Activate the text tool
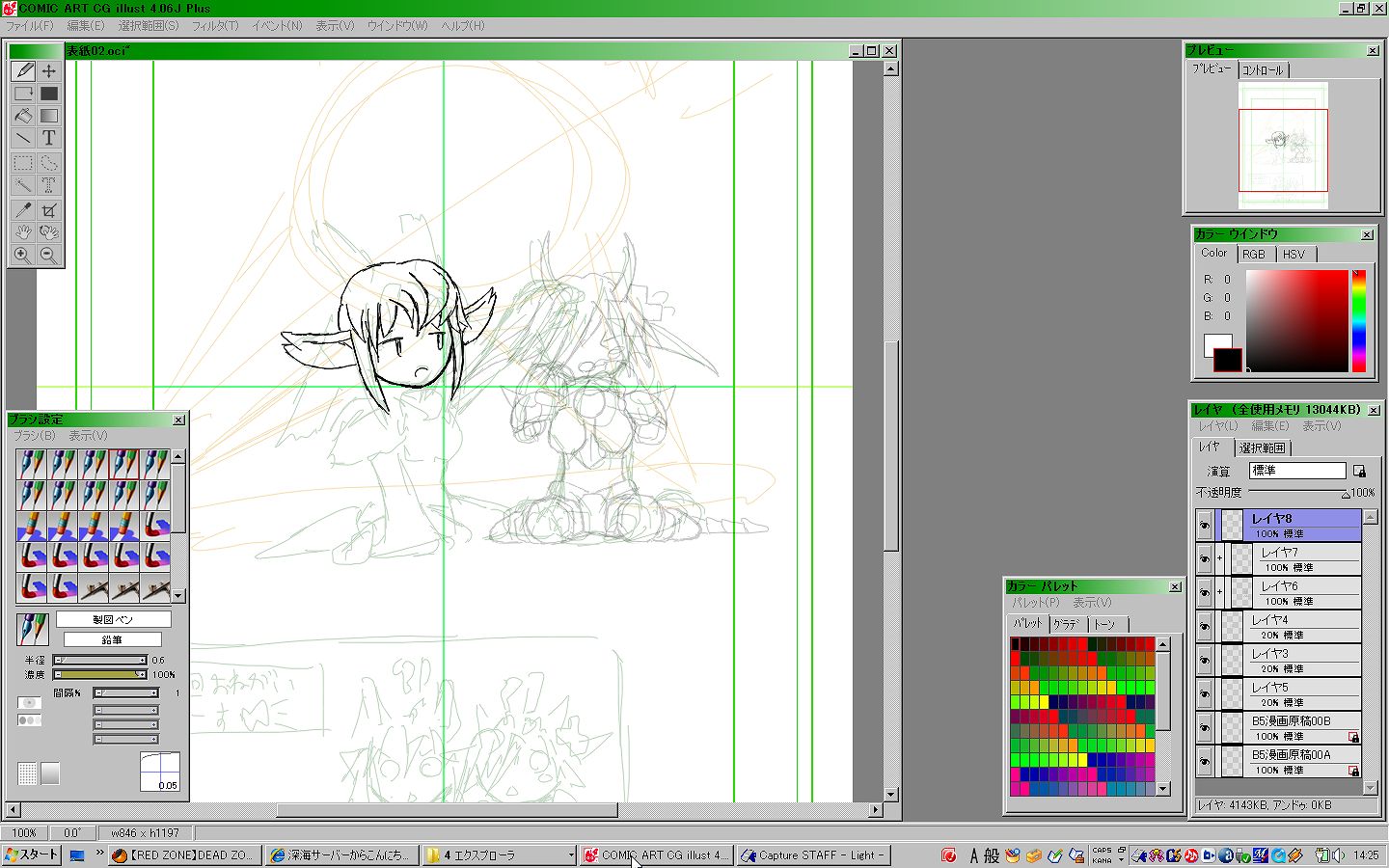The width and height of the screenshot is (1389, 868). tap(49, 138)
